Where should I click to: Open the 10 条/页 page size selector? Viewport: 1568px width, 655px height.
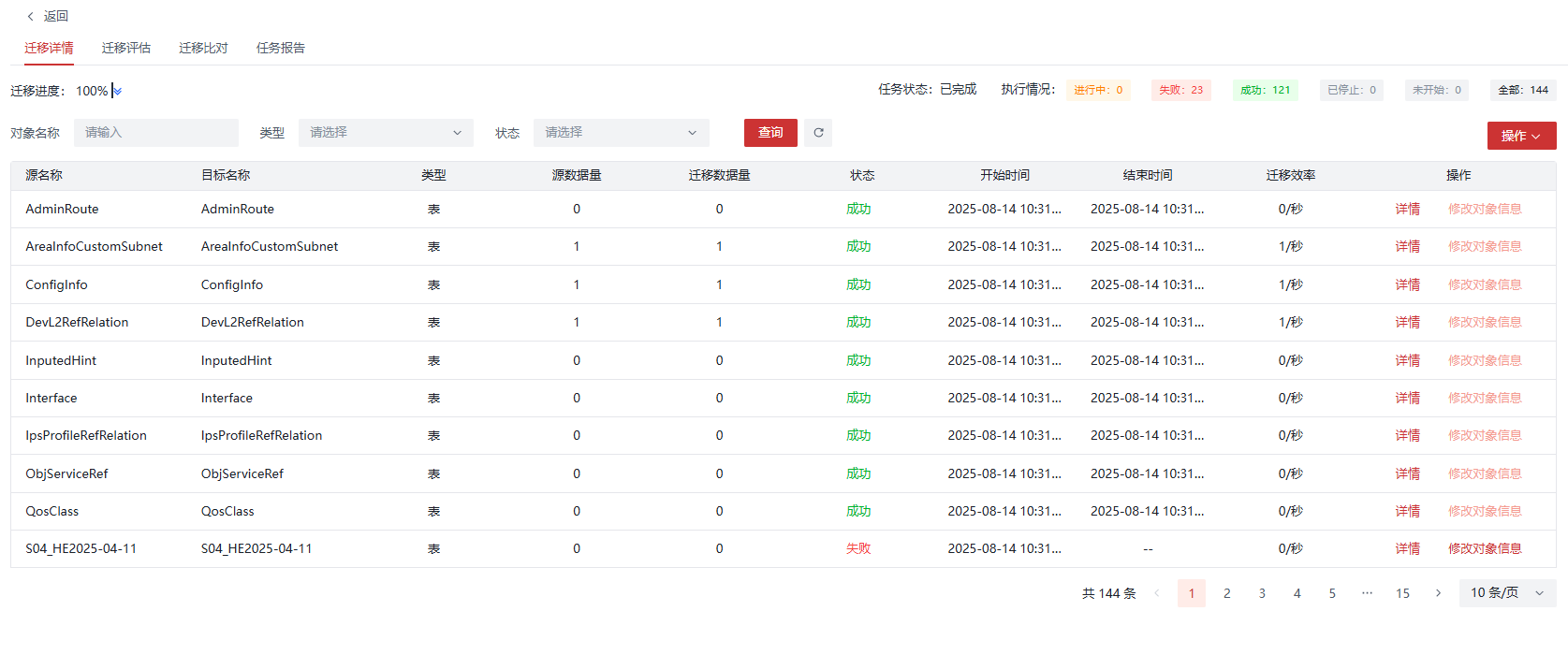[x=1506, y=593]
